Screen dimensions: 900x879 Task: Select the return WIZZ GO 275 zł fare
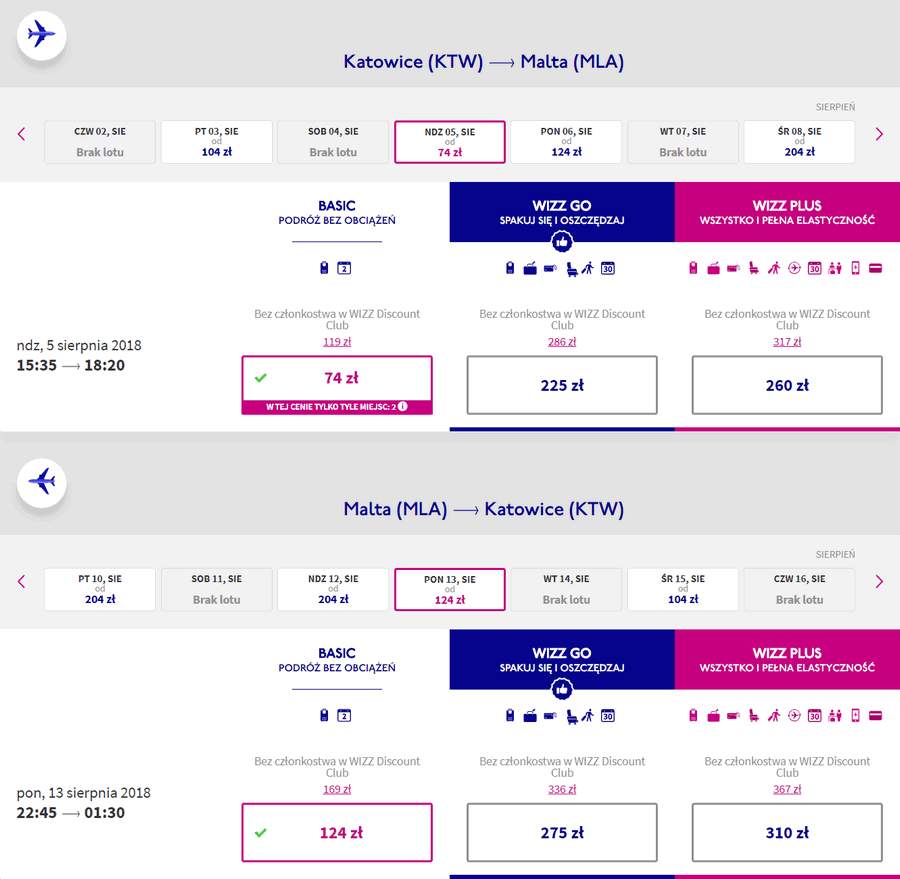(x=562, y=832)
